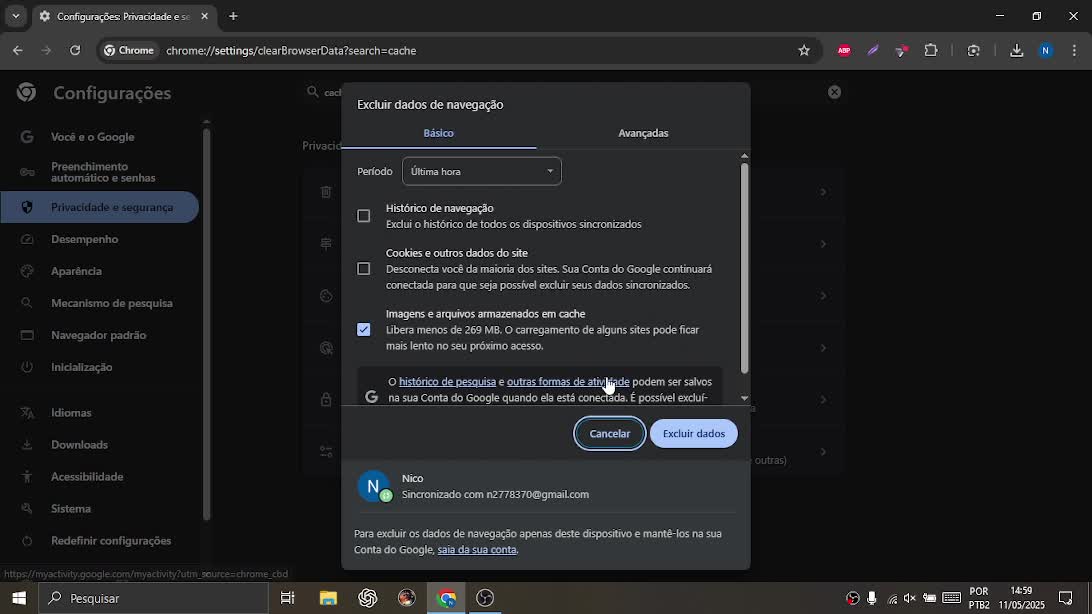Click the browser forward arrow
1092x614 pixels.
click(x=46, y=50)
